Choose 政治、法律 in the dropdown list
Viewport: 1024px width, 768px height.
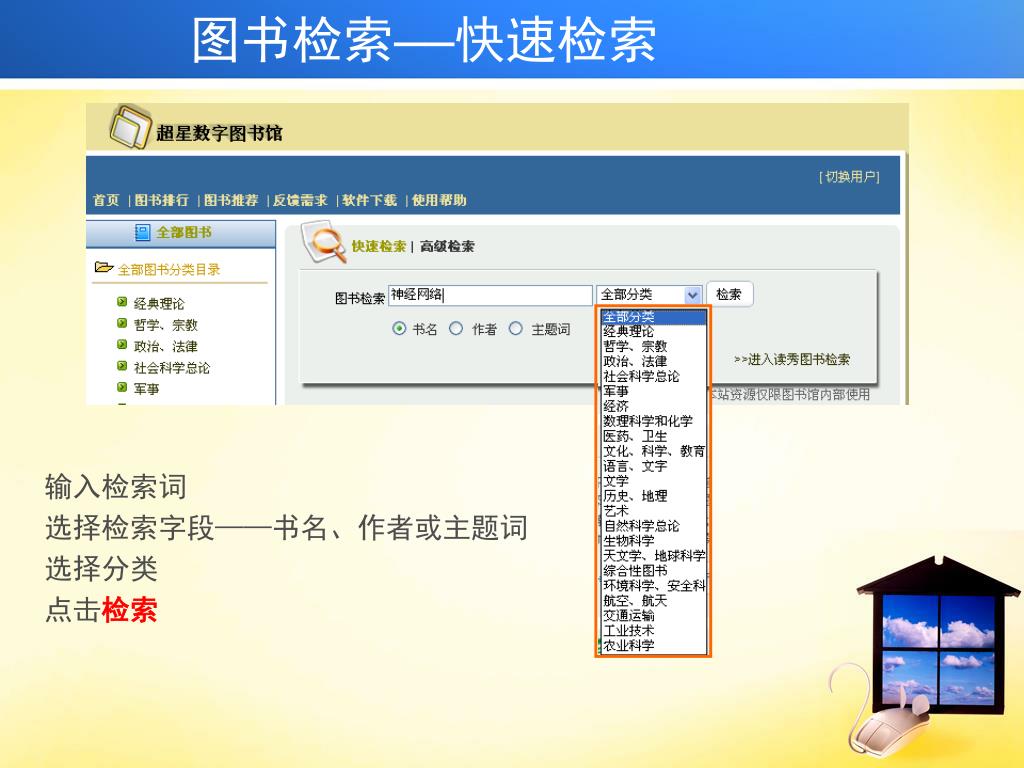[x=653, y=362]
